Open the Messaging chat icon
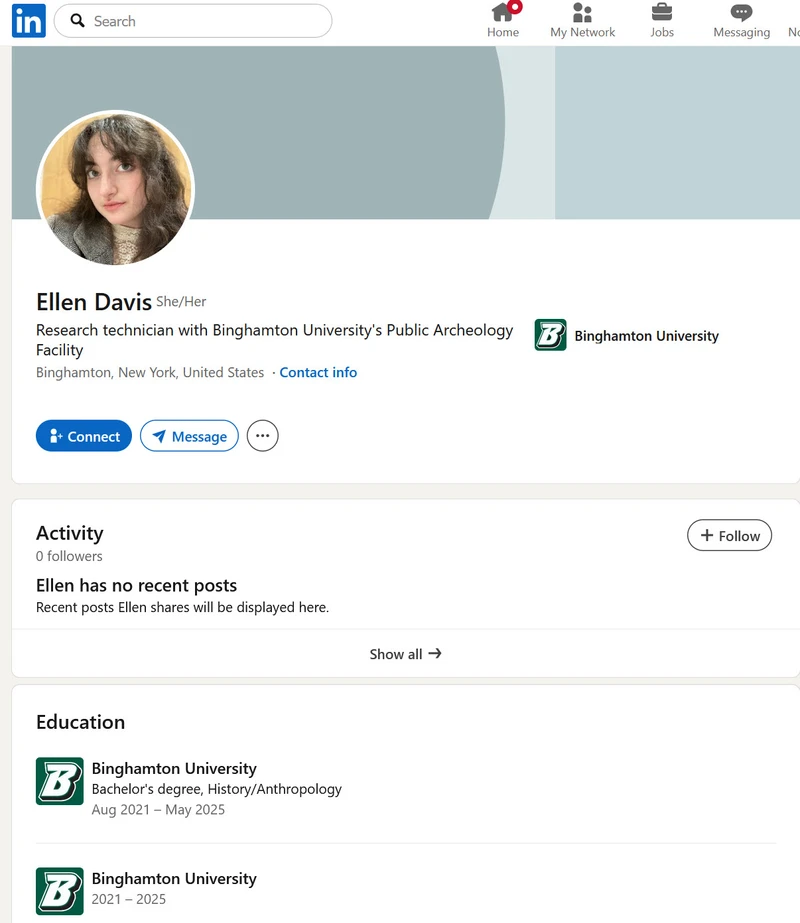The image size is (800, 923). 741,12
